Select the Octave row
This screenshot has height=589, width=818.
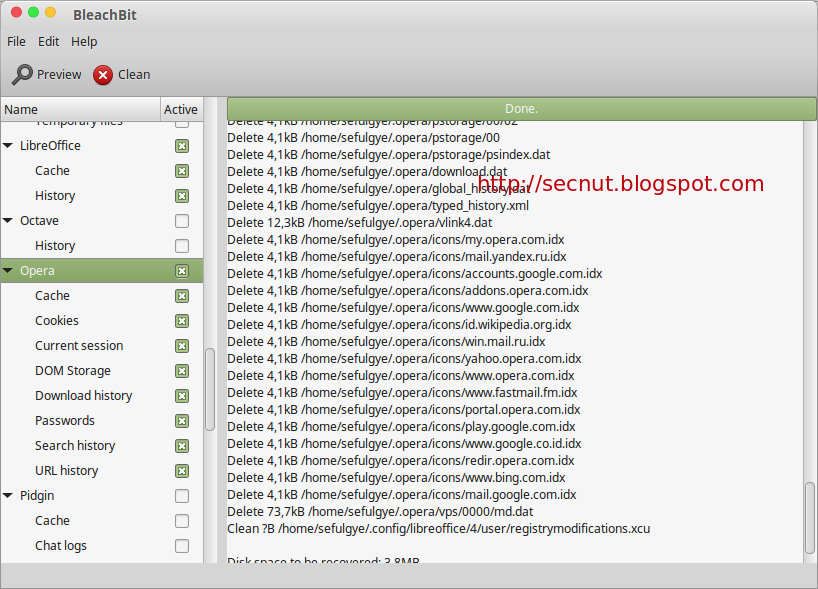click(x=102, y=221)
